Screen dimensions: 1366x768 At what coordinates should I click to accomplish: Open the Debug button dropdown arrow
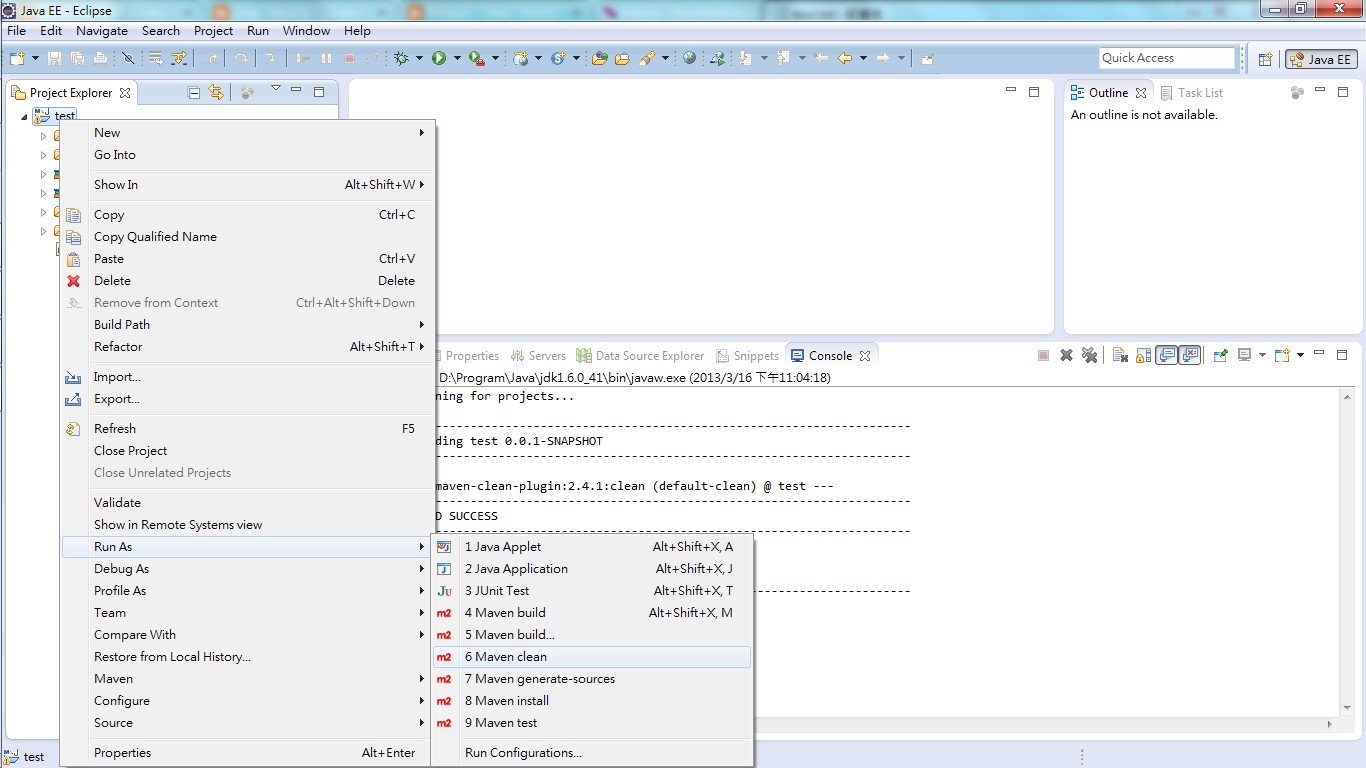(x=419, y=59)
